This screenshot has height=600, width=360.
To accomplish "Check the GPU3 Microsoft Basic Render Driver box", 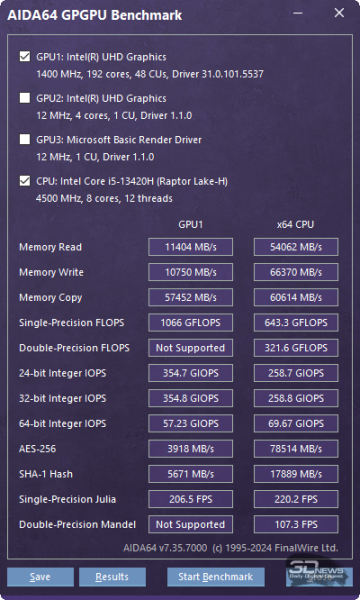I will coord(25,139).
